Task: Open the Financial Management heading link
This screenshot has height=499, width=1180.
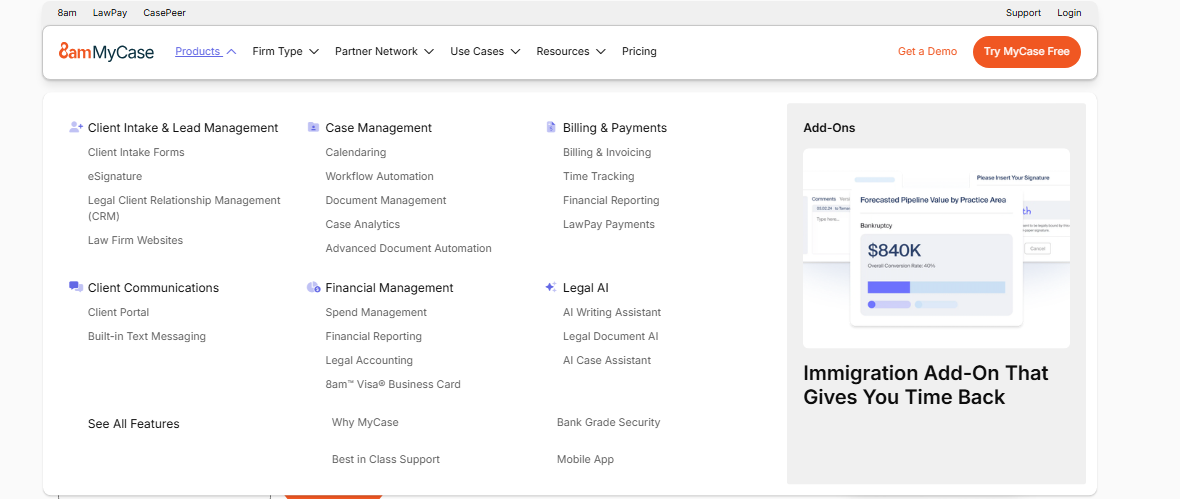Action: point(389,288)
